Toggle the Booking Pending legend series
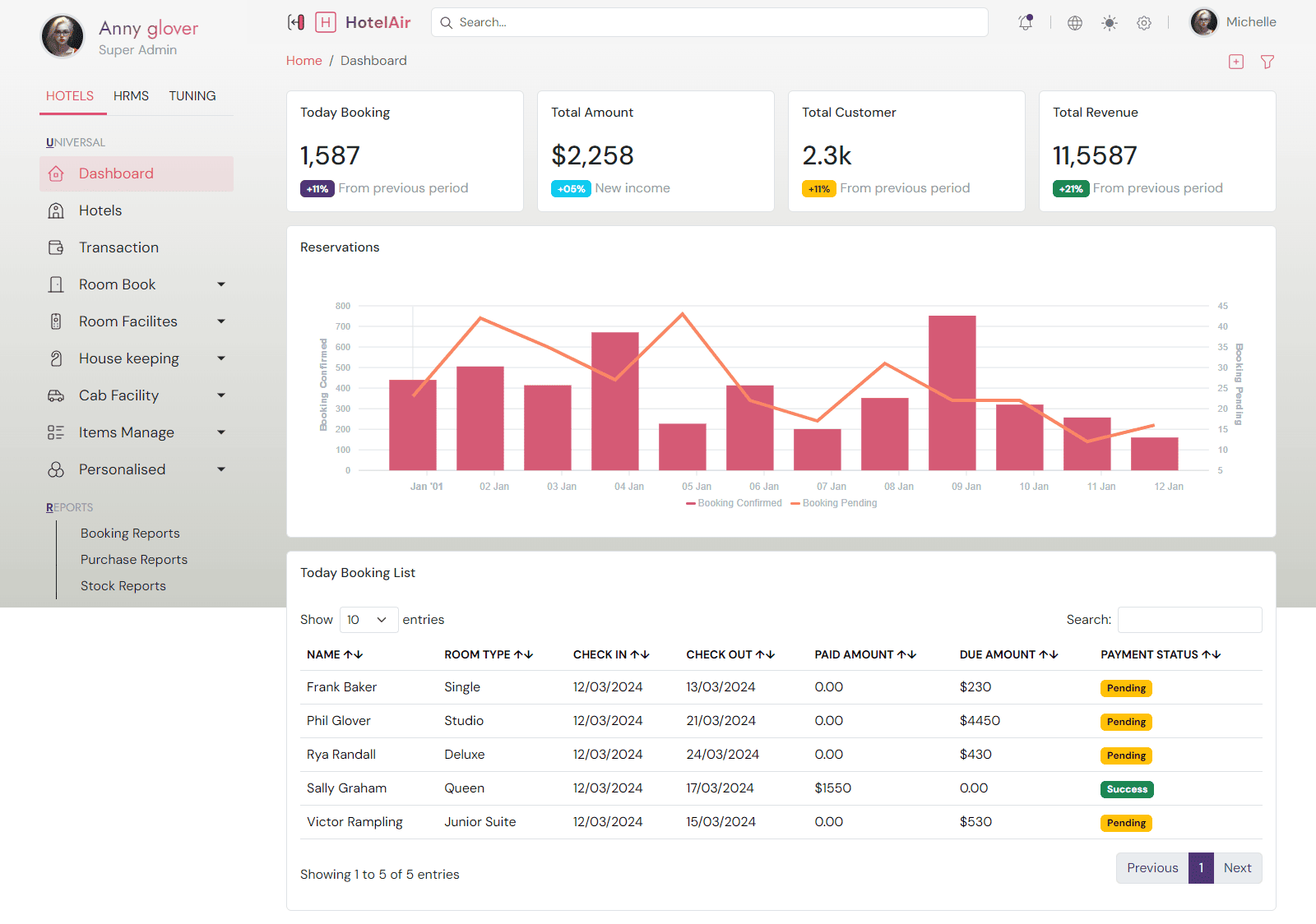The height and width of the screenshot is (924, 1316). [834, 503]
